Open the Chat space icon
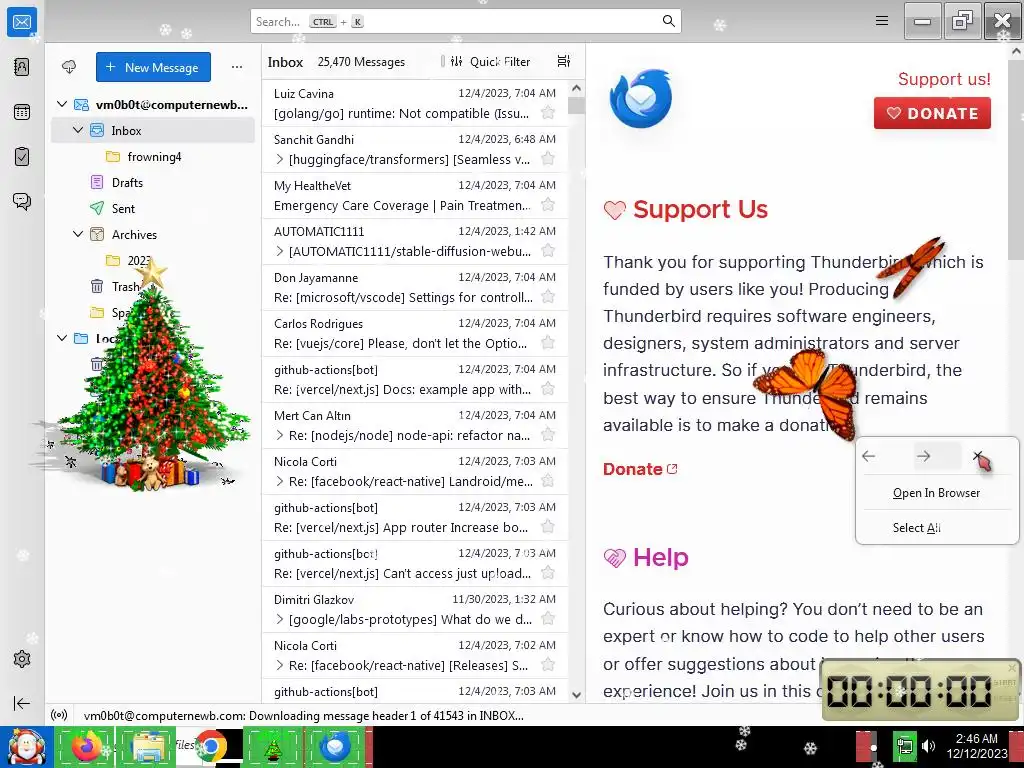 pos(22,201)
